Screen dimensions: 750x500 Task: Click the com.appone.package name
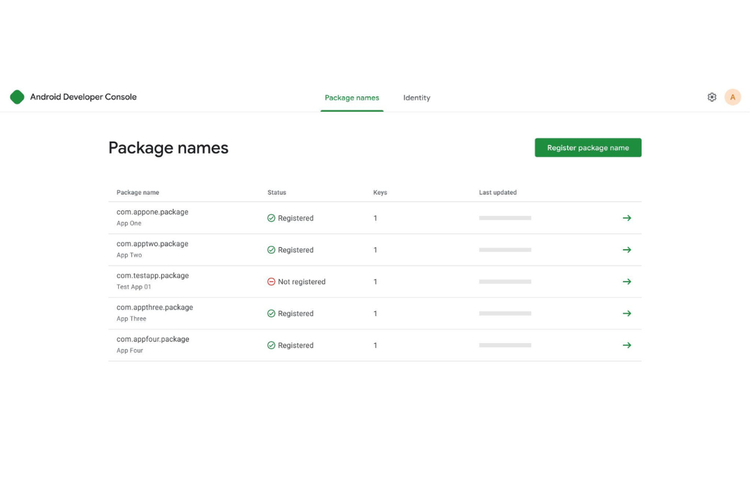click(152, 212)
